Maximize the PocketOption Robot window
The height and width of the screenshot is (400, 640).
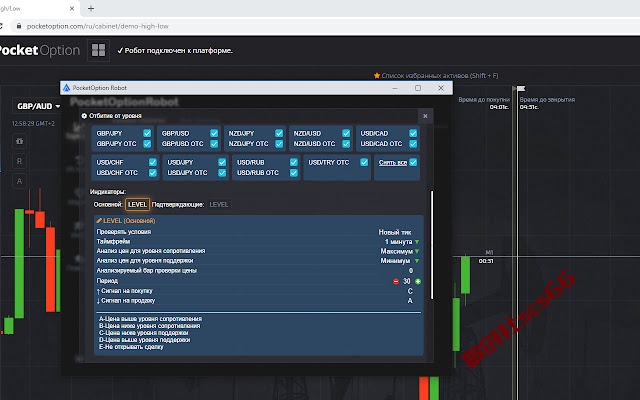418,88
